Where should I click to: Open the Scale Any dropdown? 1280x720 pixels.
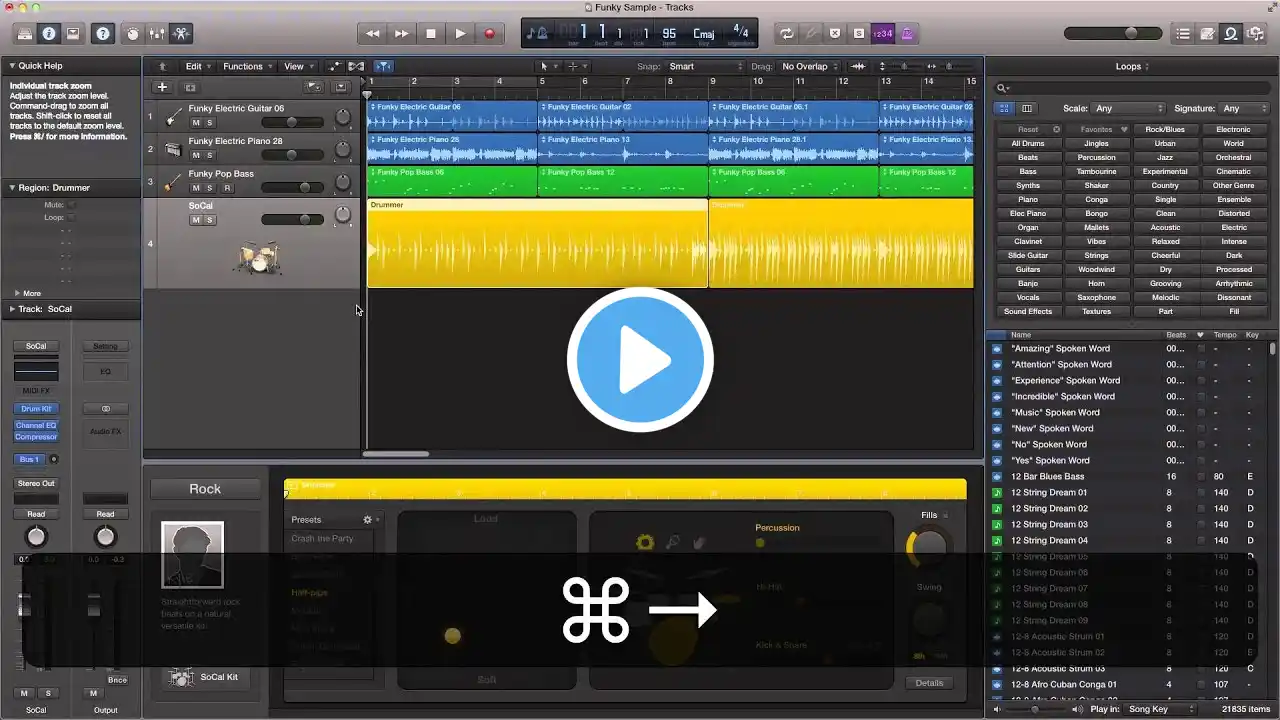1129,108
